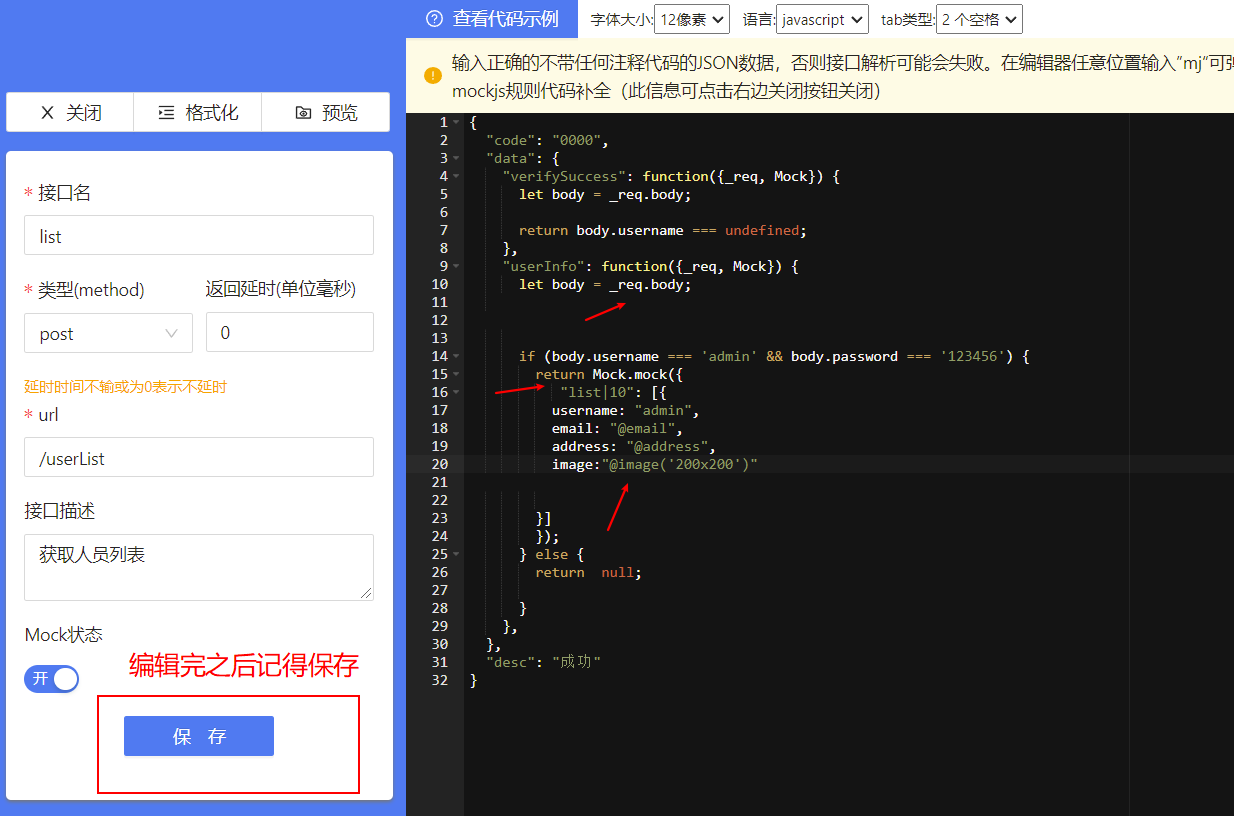Collapse the userInfo function fold at line 9

pos(456,267)
